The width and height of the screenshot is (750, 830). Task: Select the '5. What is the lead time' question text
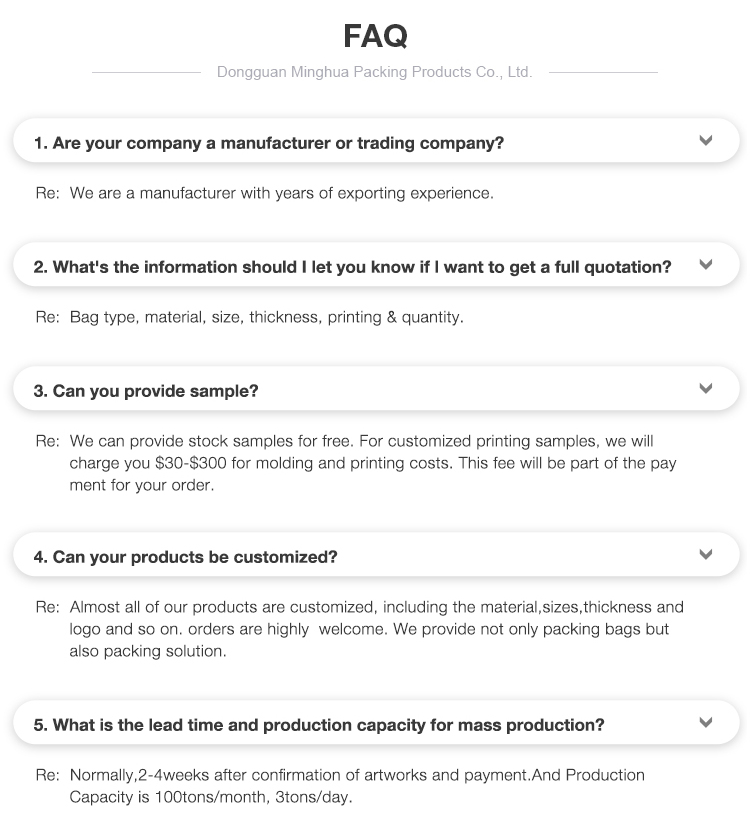[319, 725]
